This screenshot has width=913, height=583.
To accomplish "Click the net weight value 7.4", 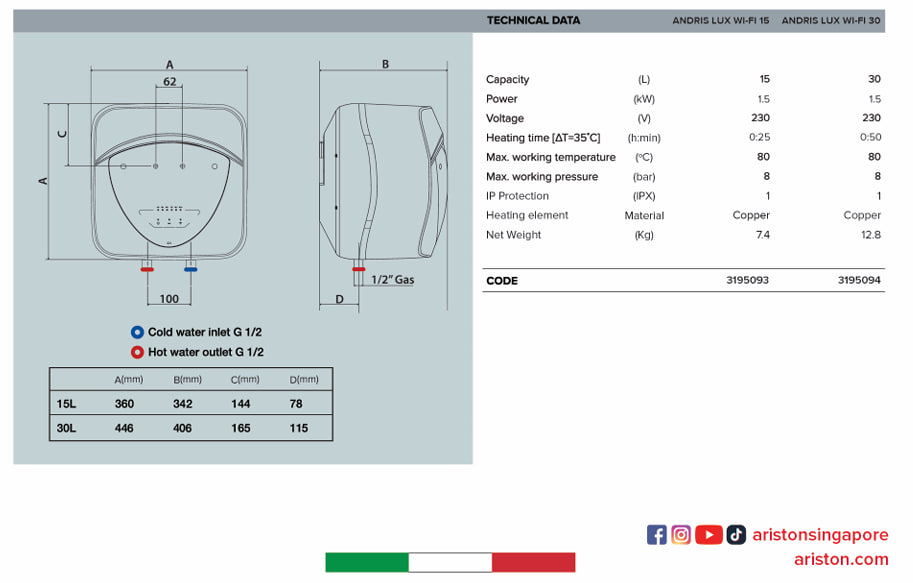I will [763, 235].
